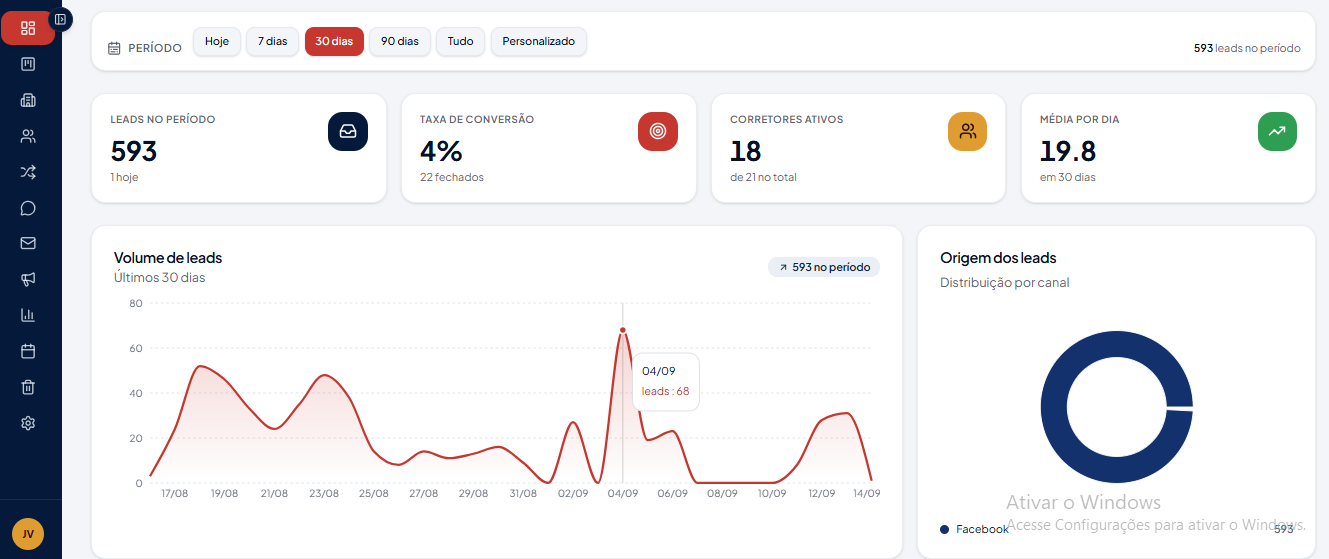
Task: Open the settings gear icon in sidebar
Action: [28, 423]
